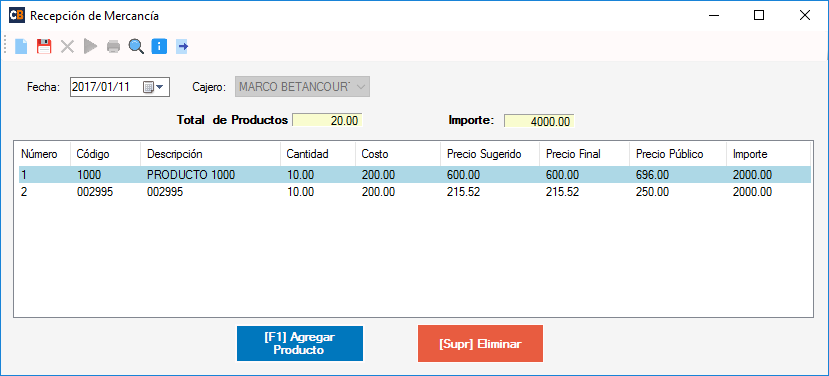Click the printer toolbar icon
The width and height of the screenshot is (829, 376).
[x=113, y=47]
